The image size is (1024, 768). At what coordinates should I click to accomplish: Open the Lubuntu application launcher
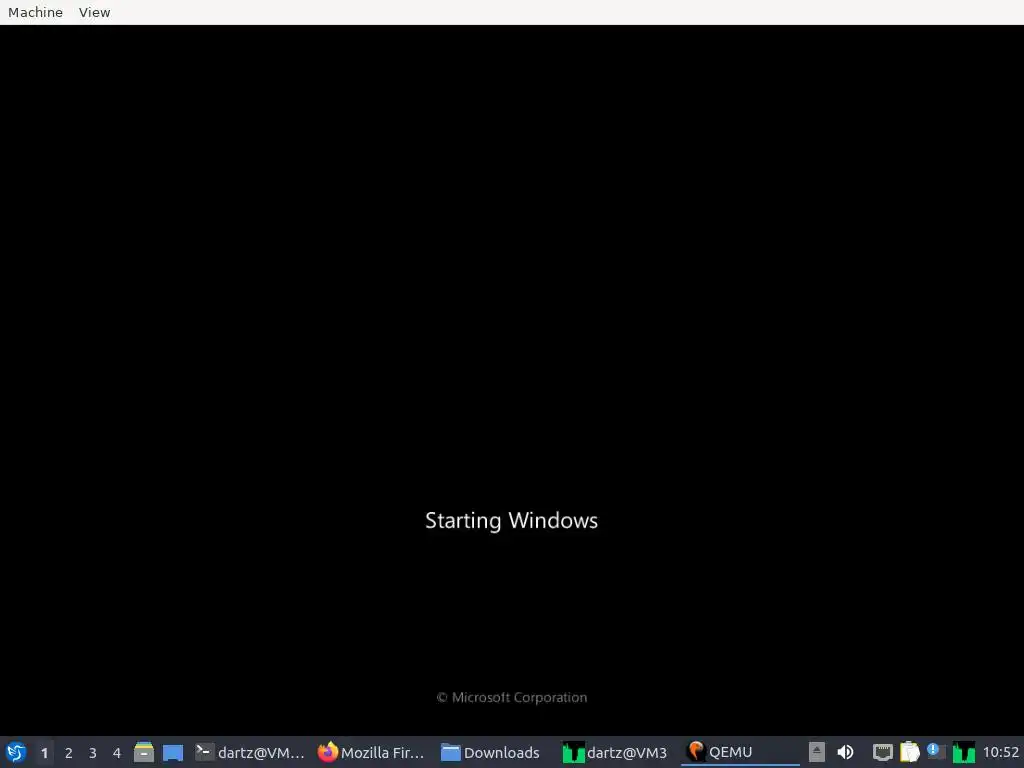(x=16, y=752)
